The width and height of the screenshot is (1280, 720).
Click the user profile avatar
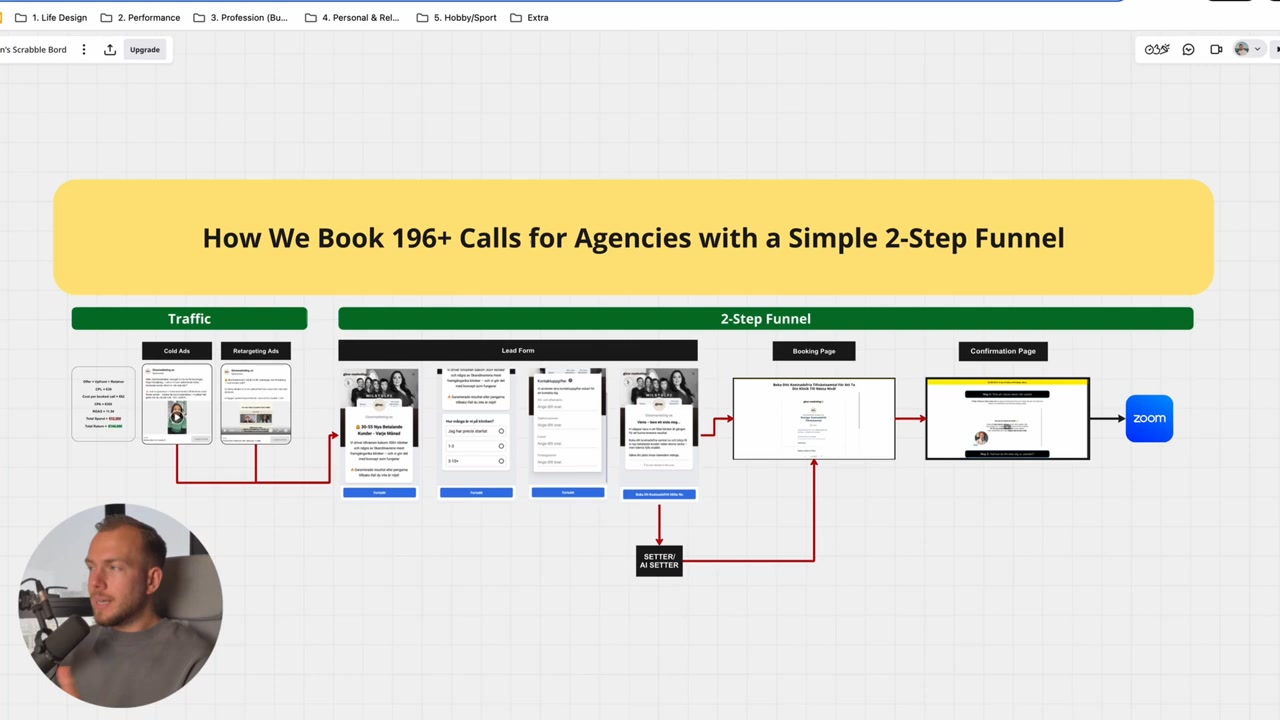pos(1242,49)
